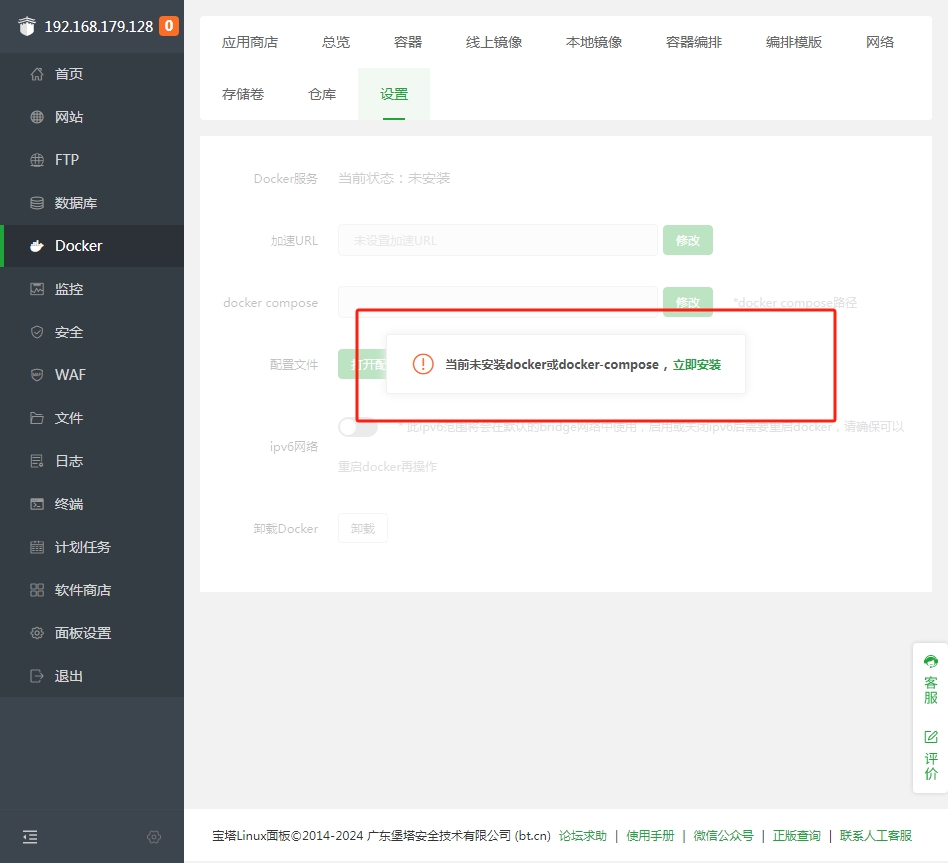
Task: Click the globe icon beside 网站
Action: click(x=37, y=117)
